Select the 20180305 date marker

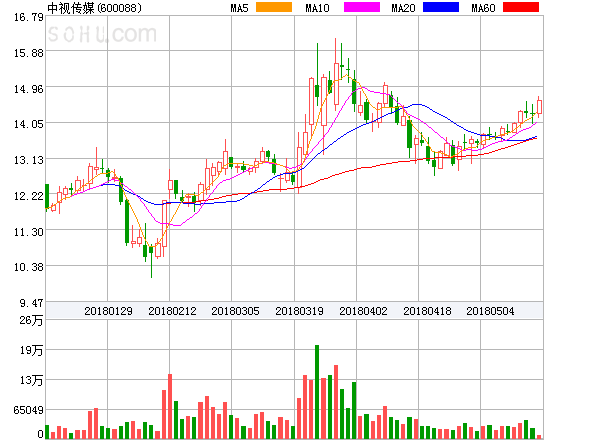point(235,311)
